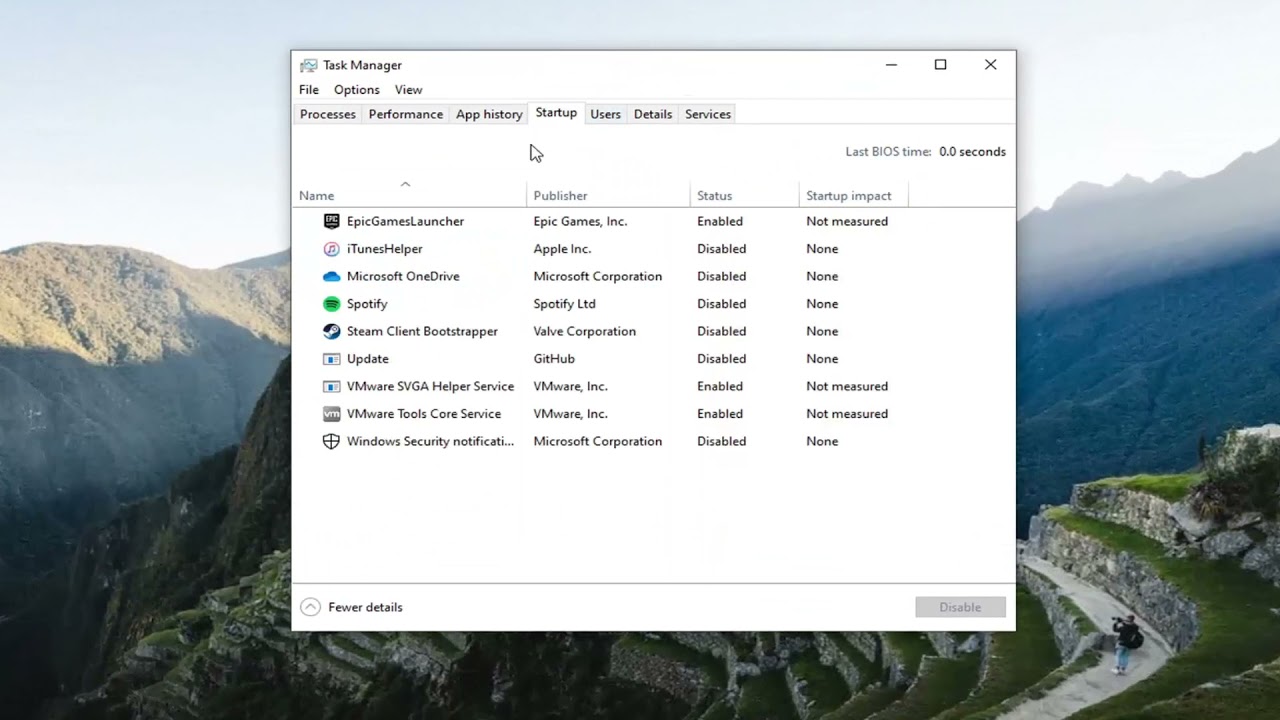Click the Epic Games, Inc. publisher cell
The height and width of the screenshot is (720, 1280).
click(x=580, y=221)
